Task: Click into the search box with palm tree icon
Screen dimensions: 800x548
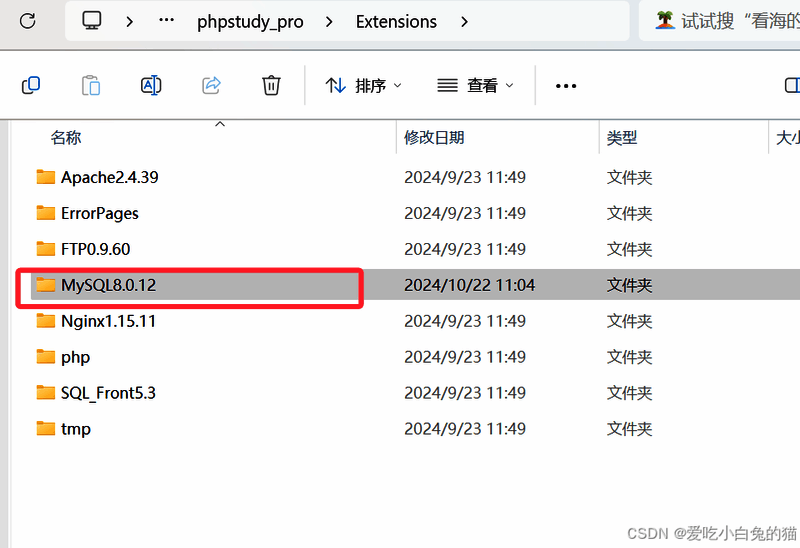Action: point(719,21)
